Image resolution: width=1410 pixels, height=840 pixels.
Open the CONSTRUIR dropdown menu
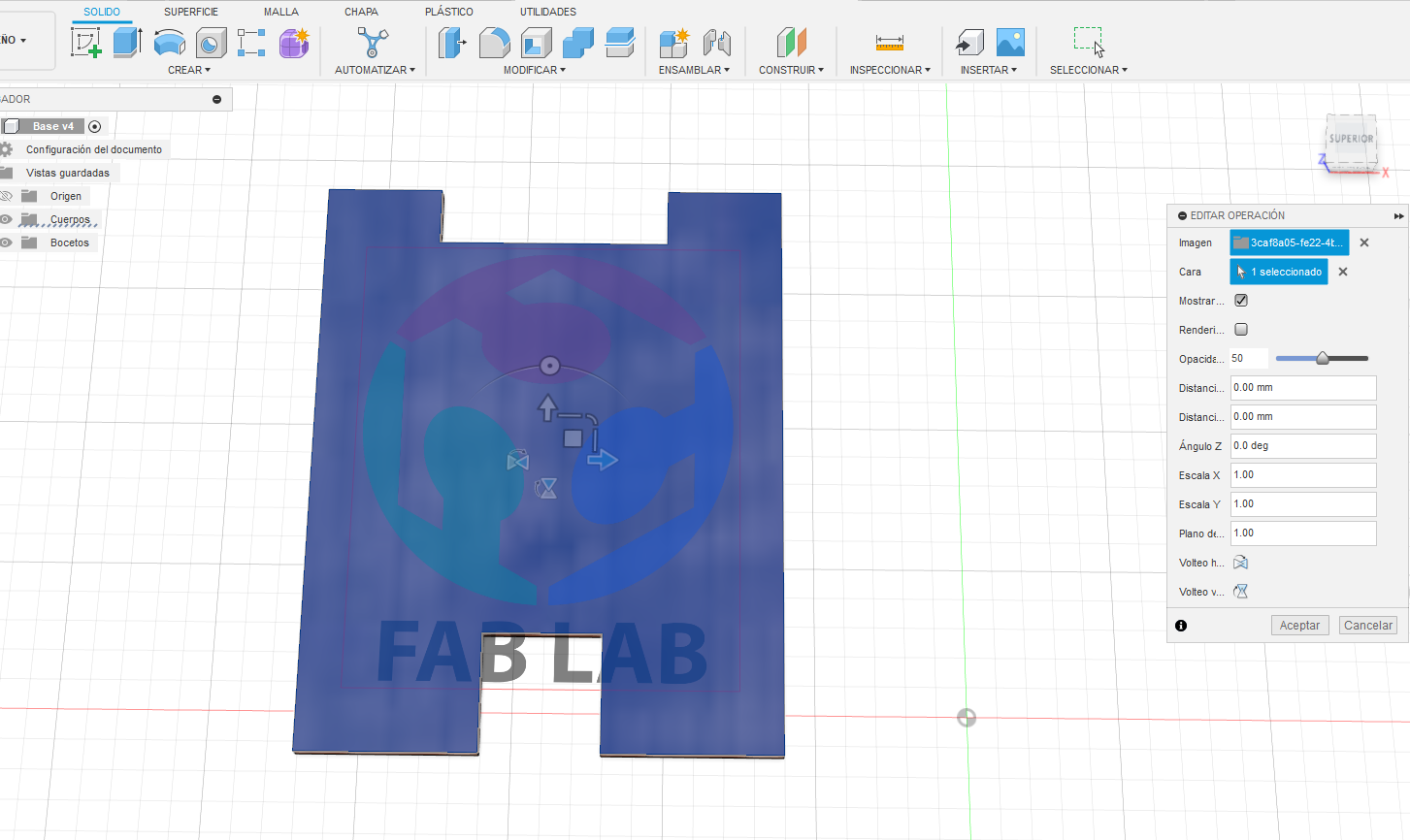point(791,70)
